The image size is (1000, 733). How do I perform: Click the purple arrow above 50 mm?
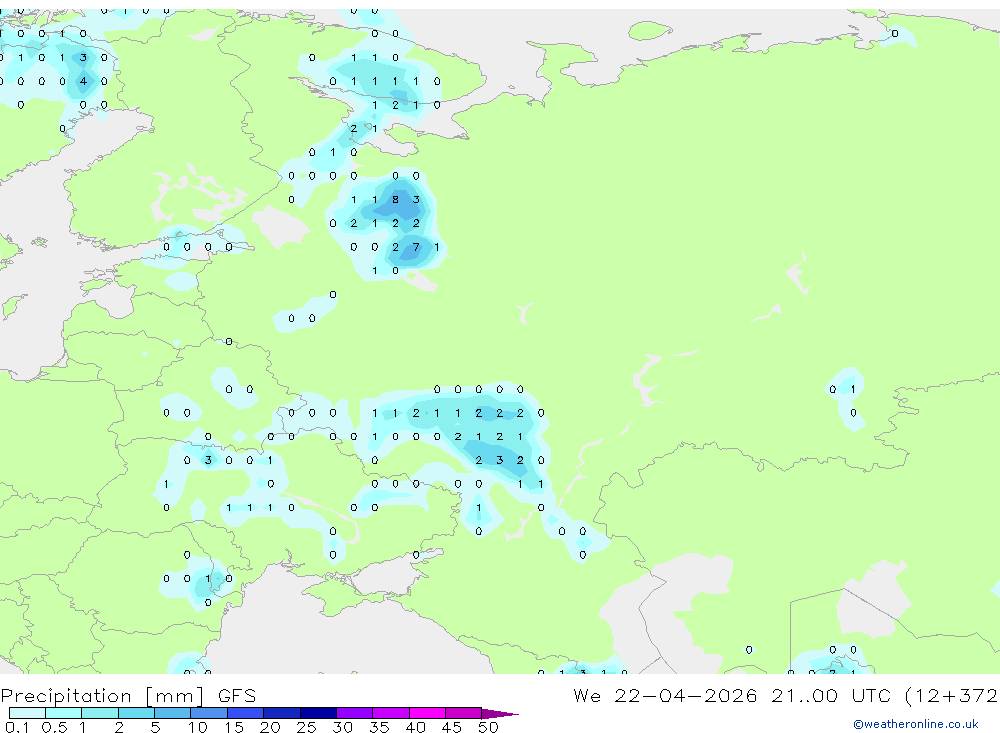click(499, 714)
